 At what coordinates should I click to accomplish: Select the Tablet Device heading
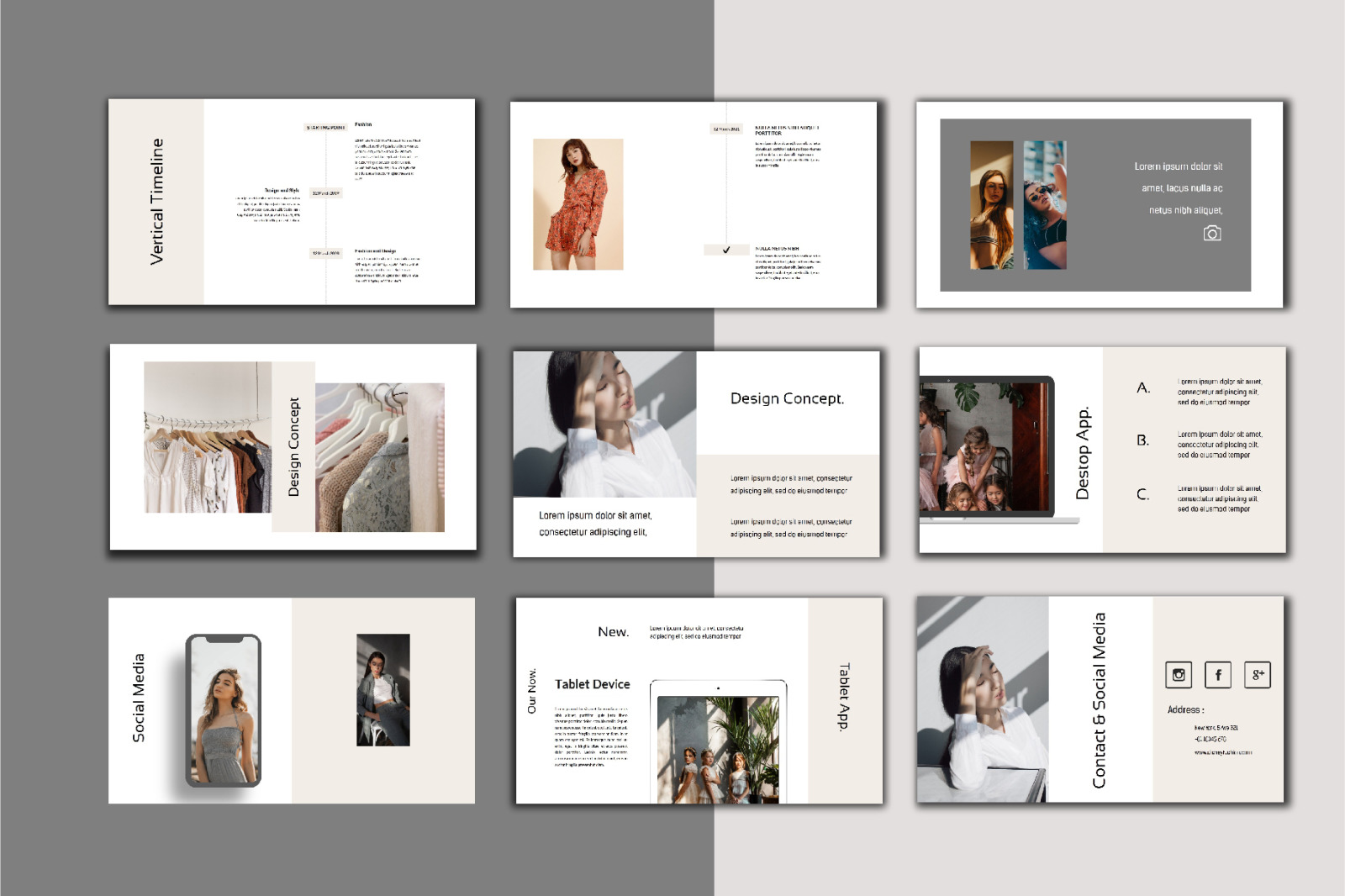[592, 684]
